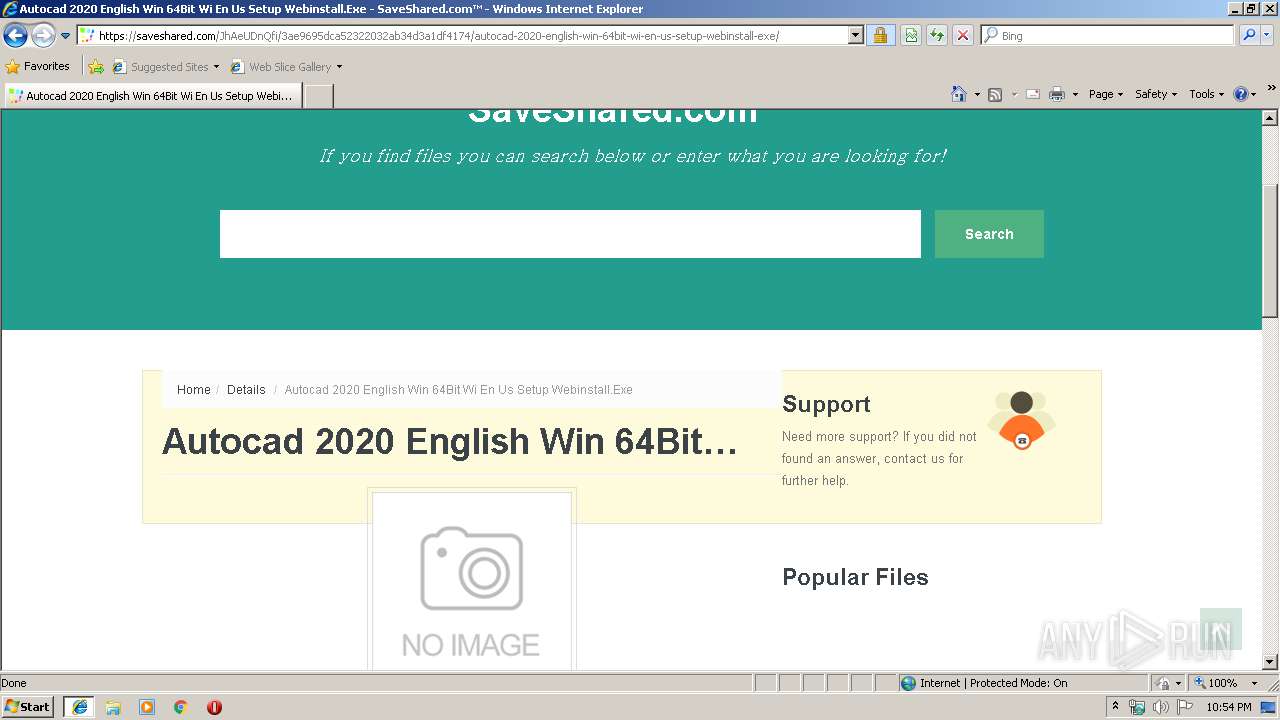This screenshot has height=720, width=1280.
Task: Click the orange support agent icon
Action: [1022, 420]
